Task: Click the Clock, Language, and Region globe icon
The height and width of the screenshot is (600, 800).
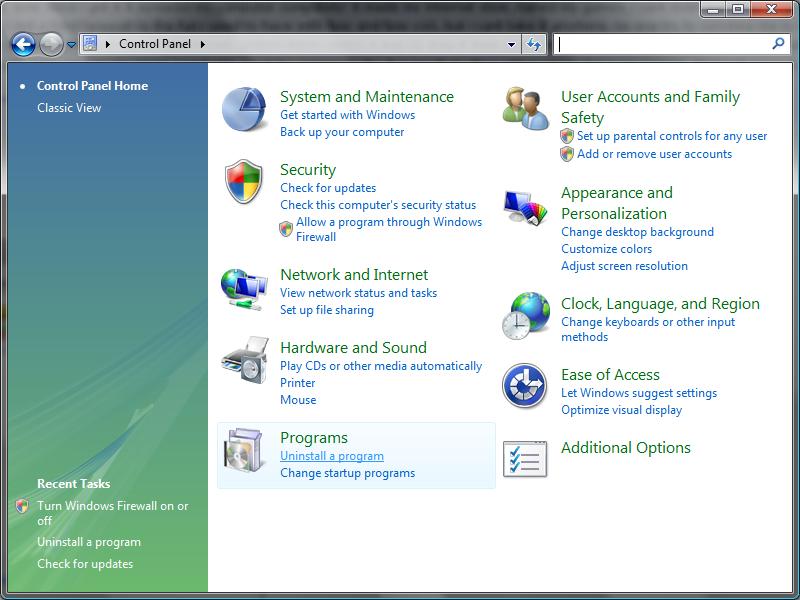Action: (526, 316)
